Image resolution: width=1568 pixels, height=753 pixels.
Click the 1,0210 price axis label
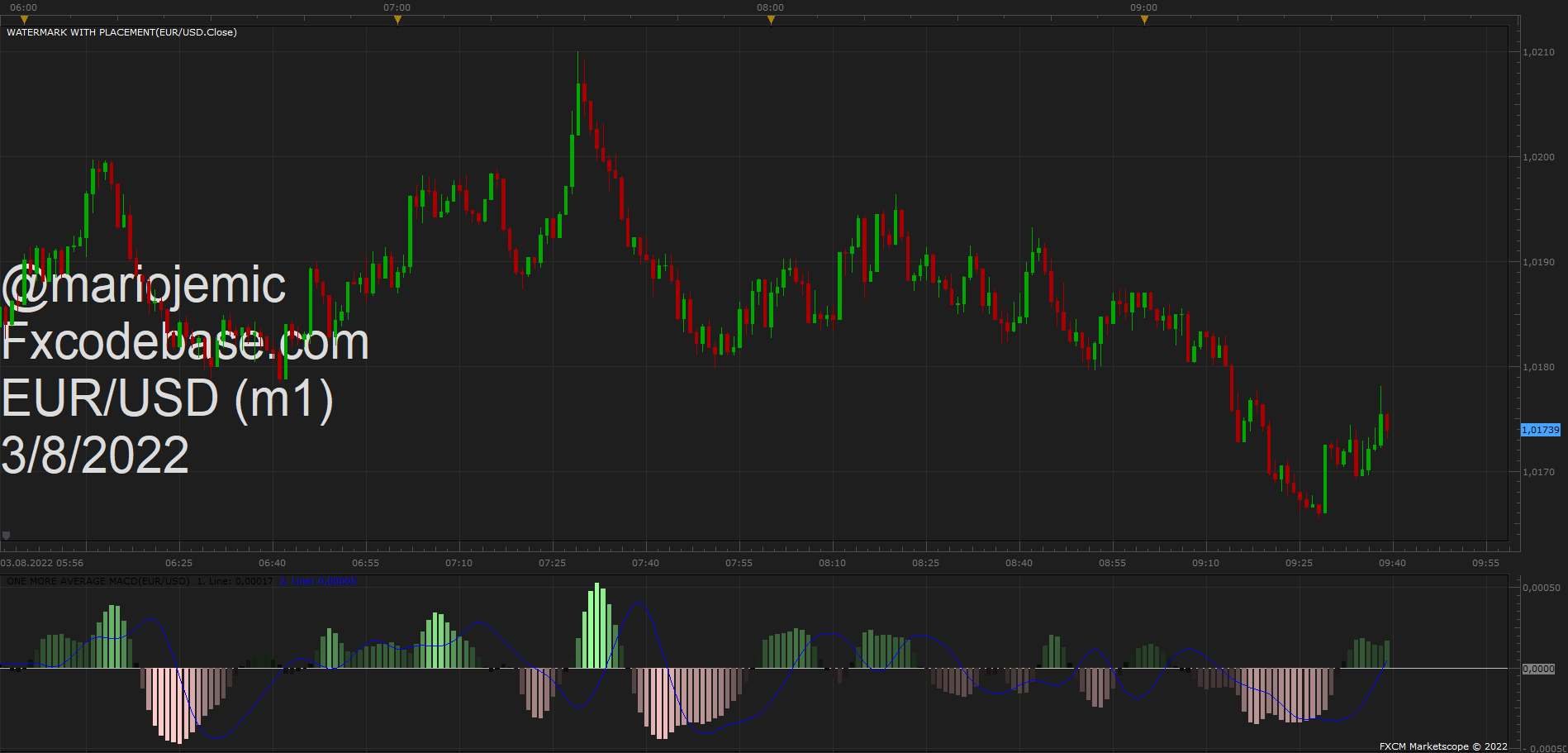(1538, 52)
